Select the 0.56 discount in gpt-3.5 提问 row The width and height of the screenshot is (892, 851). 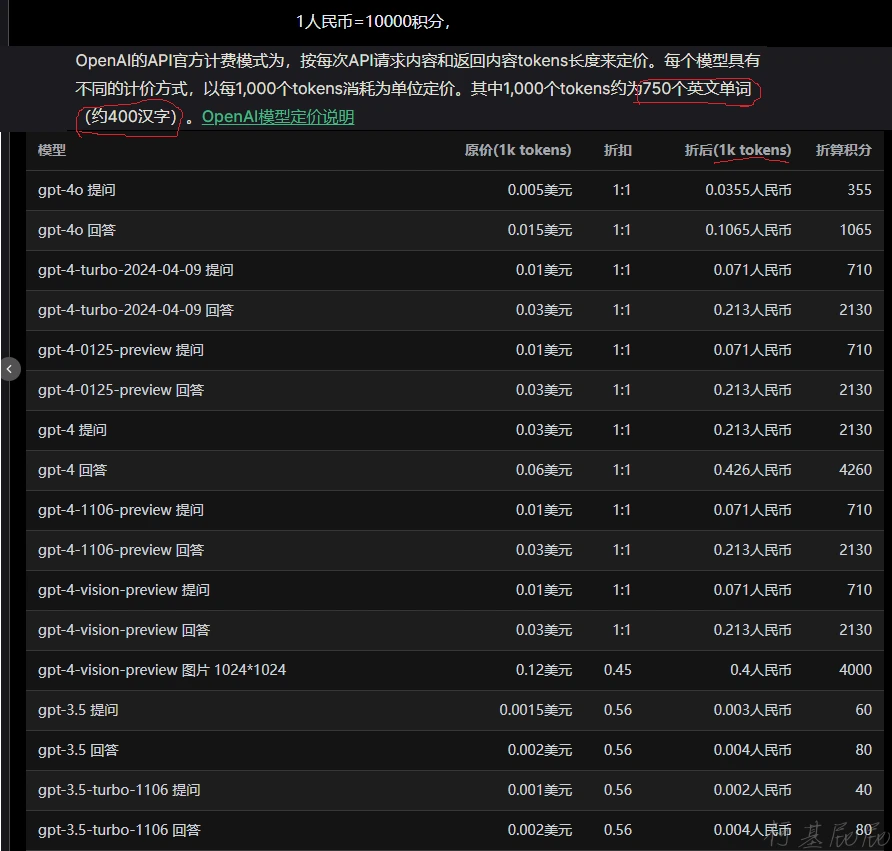point(618,710)
